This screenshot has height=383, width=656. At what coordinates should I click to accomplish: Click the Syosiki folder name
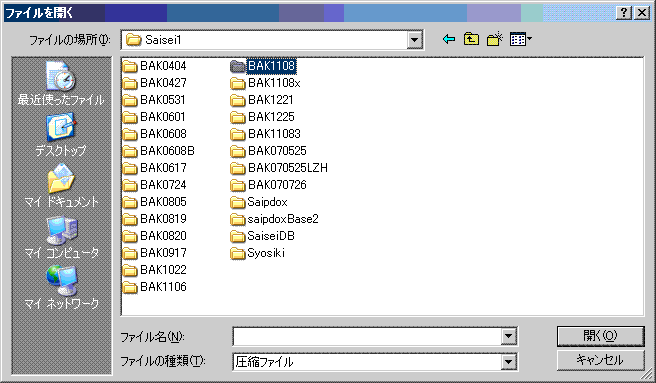pos(266,253)
